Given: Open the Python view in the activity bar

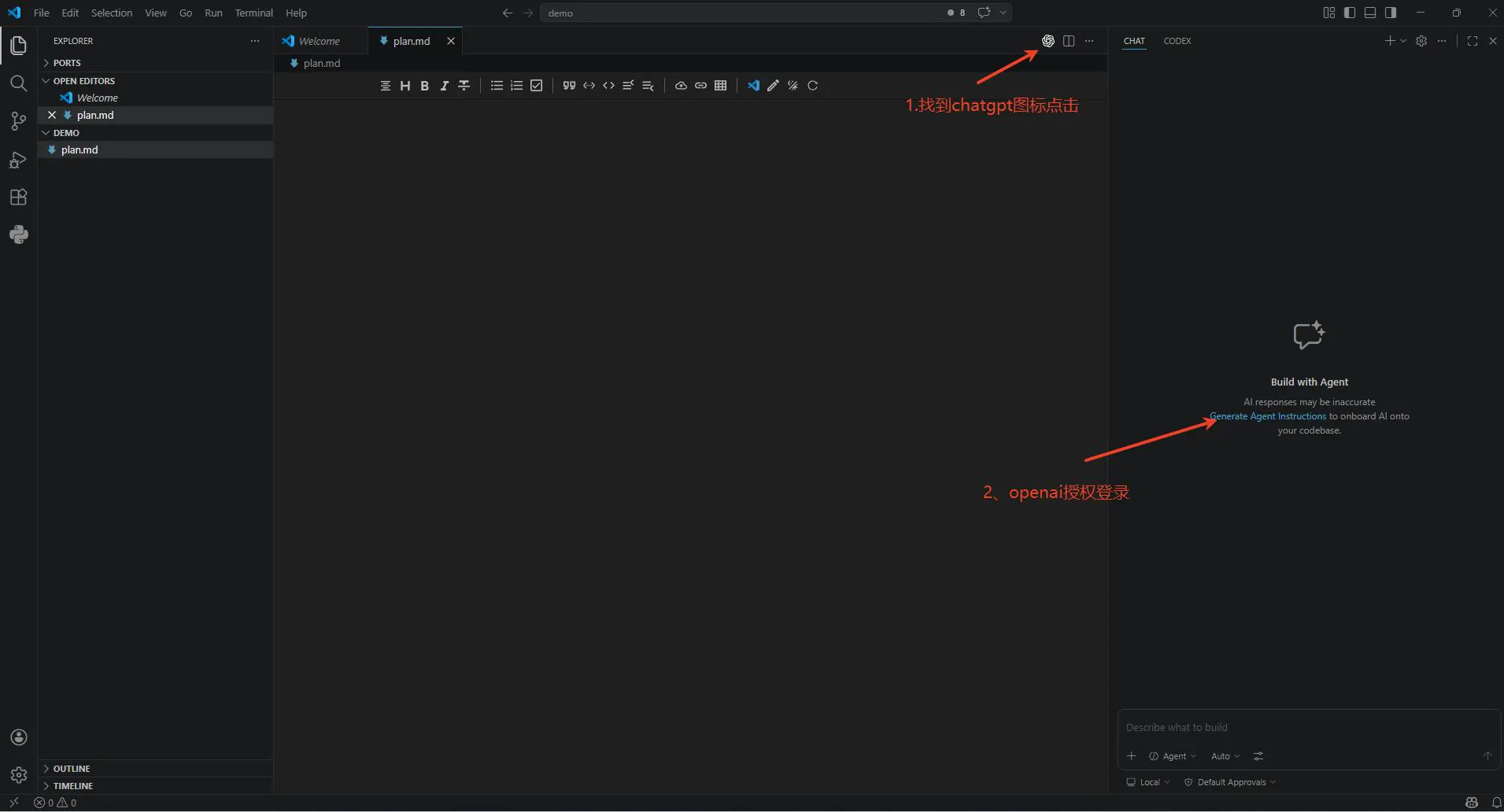Looking at the screenshot, I should [x=18, y=234].
